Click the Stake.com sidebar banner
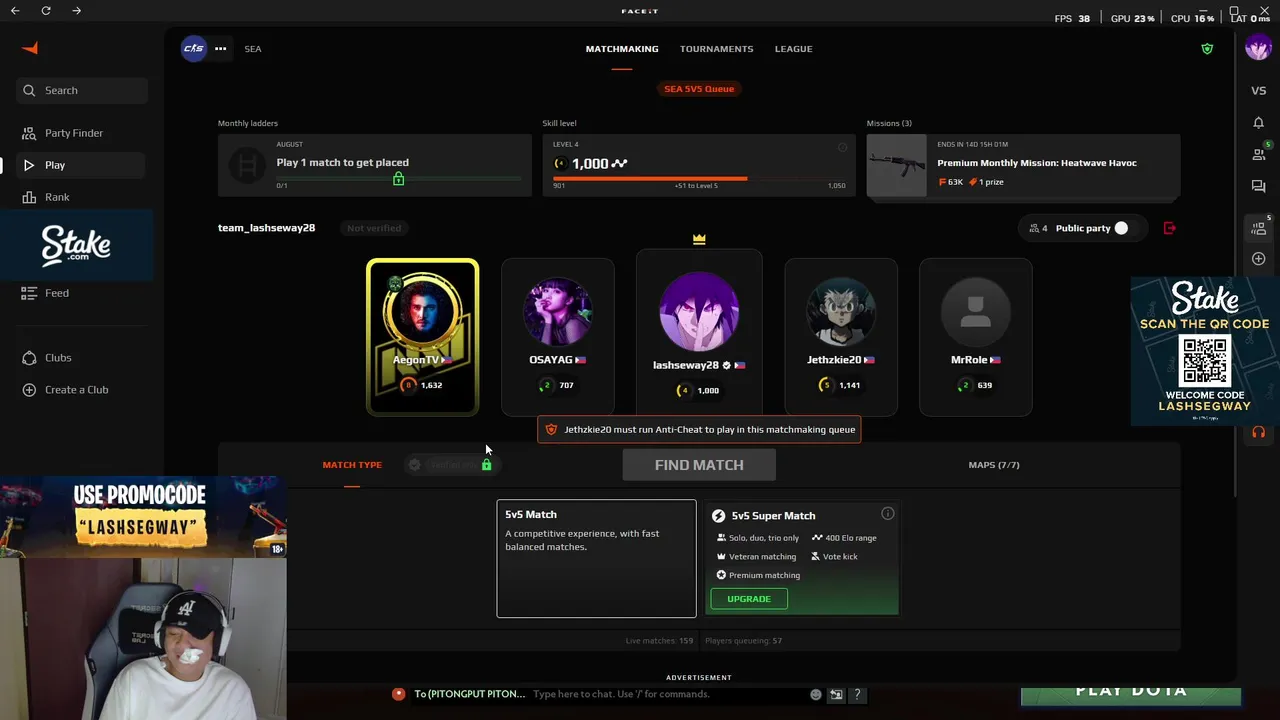Screen dimensions: 1280x720 (76, 246)
